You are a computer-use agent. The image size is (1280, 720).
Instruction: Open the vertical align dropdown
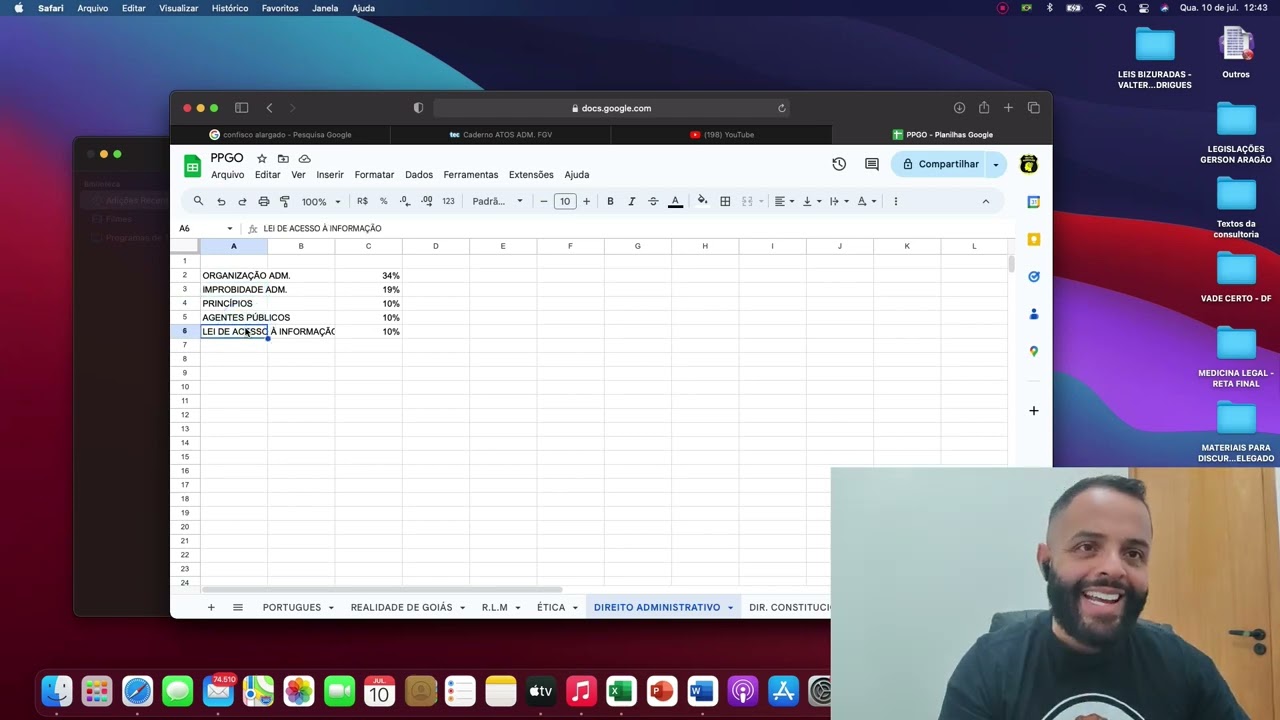(x=811, y=201)
